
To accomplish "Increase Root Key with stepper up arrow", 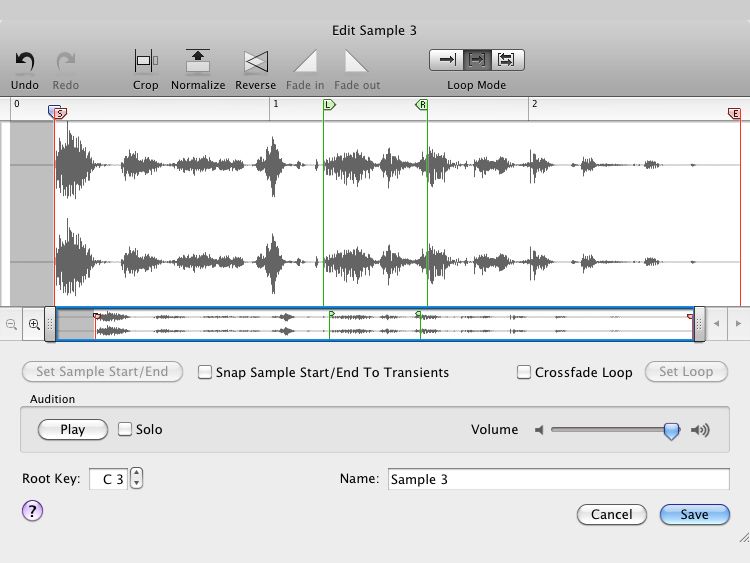I will click(x=136, y=473).
